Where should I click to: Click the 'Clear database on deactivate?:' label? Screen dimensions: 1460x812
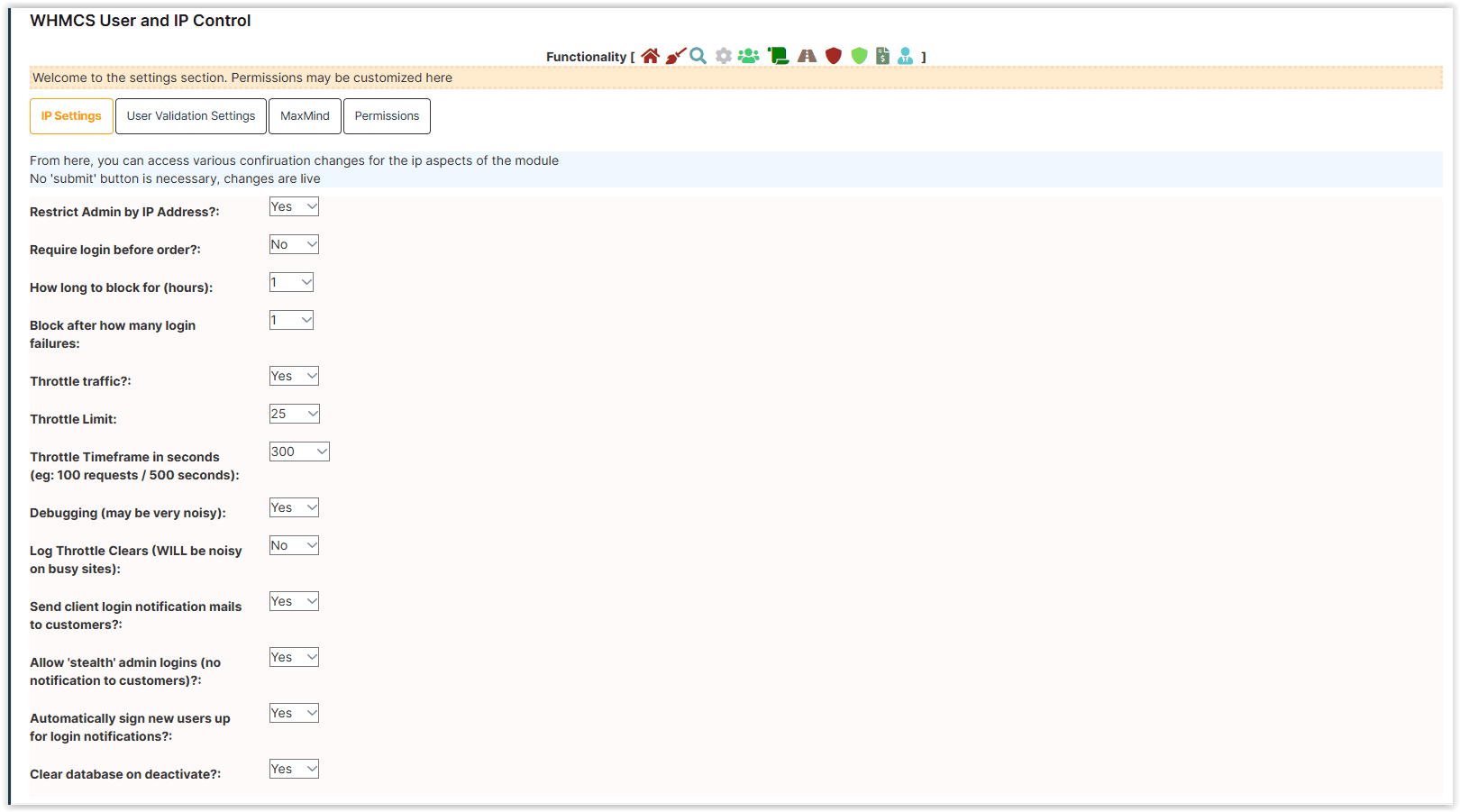tap(125, 774)
